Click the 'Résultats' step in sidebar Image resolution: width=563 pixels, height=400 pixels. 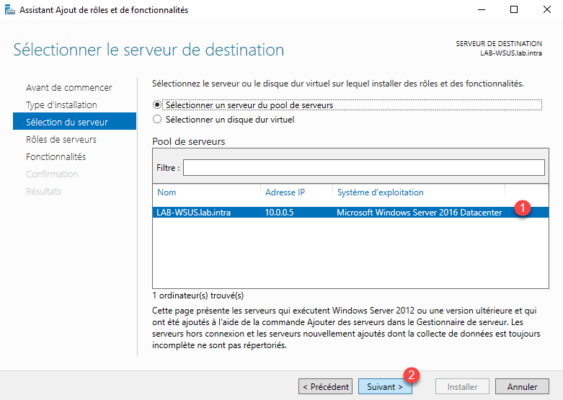coord(43,191)
